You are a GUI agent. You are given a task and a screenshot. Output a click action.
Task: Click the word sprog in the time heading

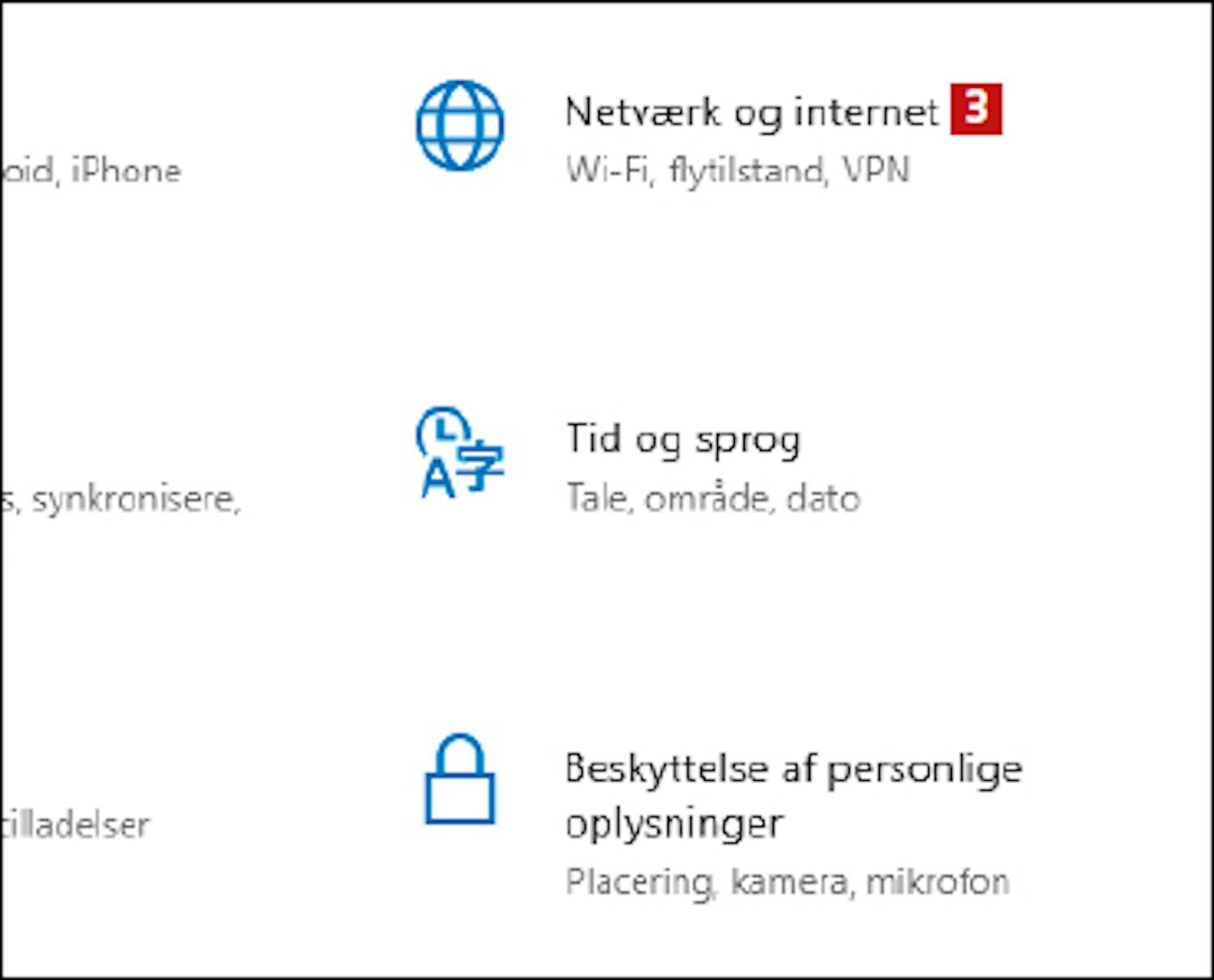[747, 442]
